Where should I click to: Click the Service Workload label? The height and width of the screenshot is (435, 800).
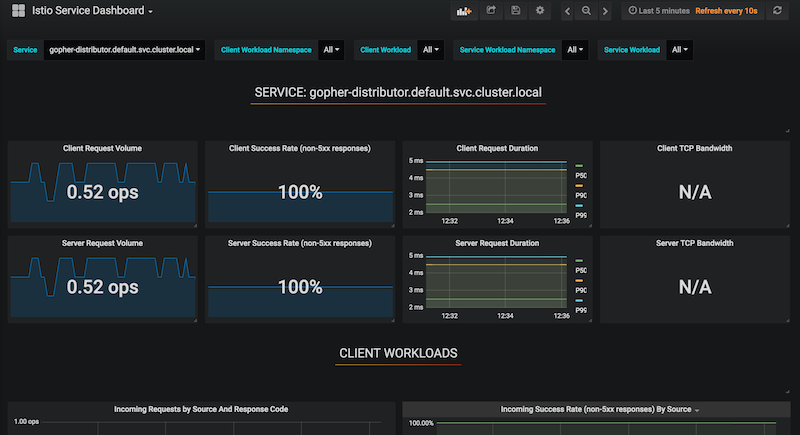point(632,50)
